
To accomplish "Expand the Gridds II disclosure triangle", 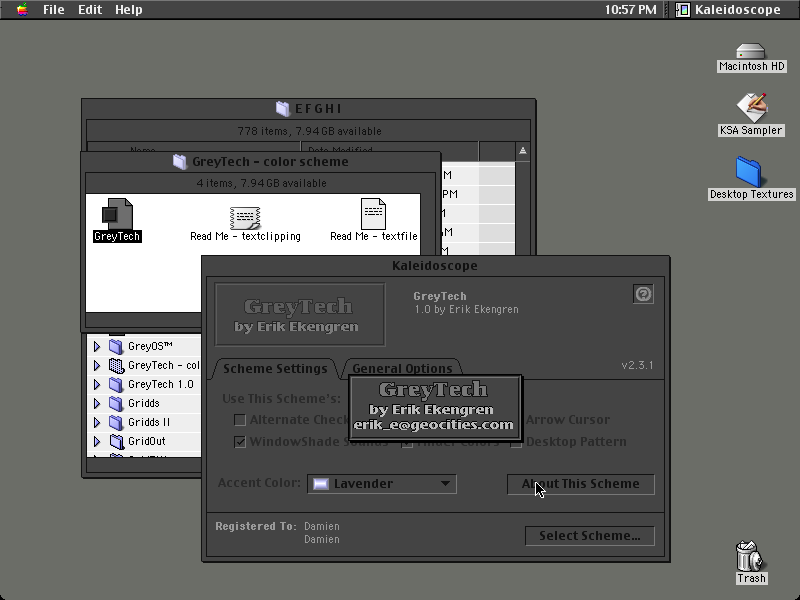I will tap(97, 422).
